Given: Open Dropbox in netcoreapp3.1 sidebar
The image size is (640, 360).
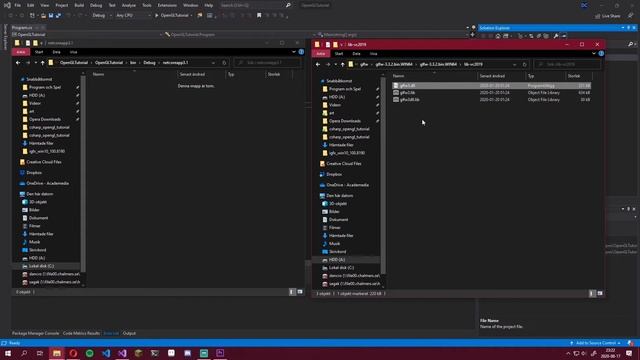Looking at the screenshot, I should [34, 173].
